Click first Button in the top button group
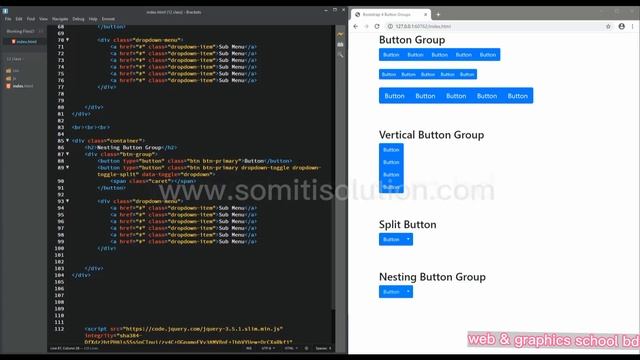The width and height of the screenshot is (640, 360). 391,55
